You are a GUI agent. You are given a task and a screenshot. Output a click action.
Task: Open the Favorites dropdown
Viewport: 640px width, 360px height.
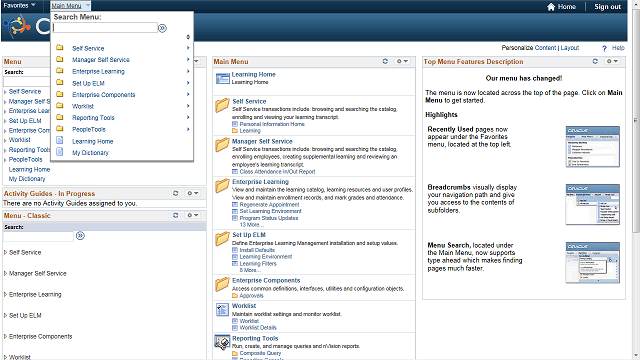(x=19, y=5)
